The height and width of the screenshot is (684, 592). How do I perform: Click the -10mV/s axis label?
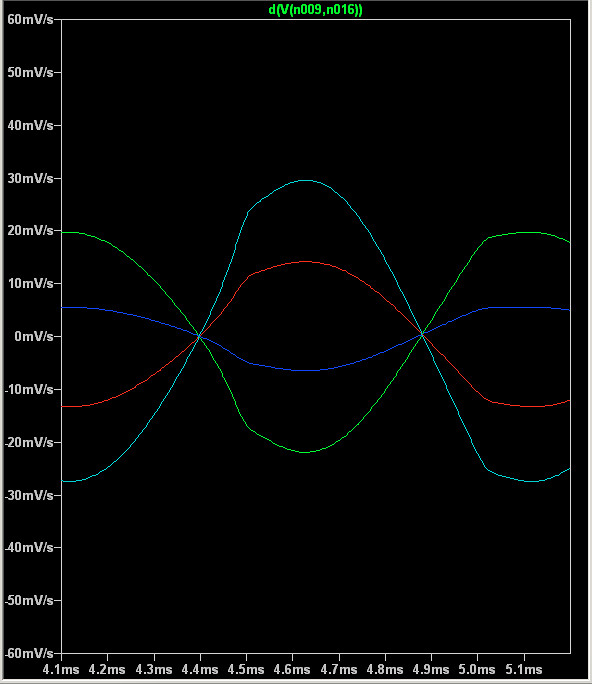(x=28, y=389)
